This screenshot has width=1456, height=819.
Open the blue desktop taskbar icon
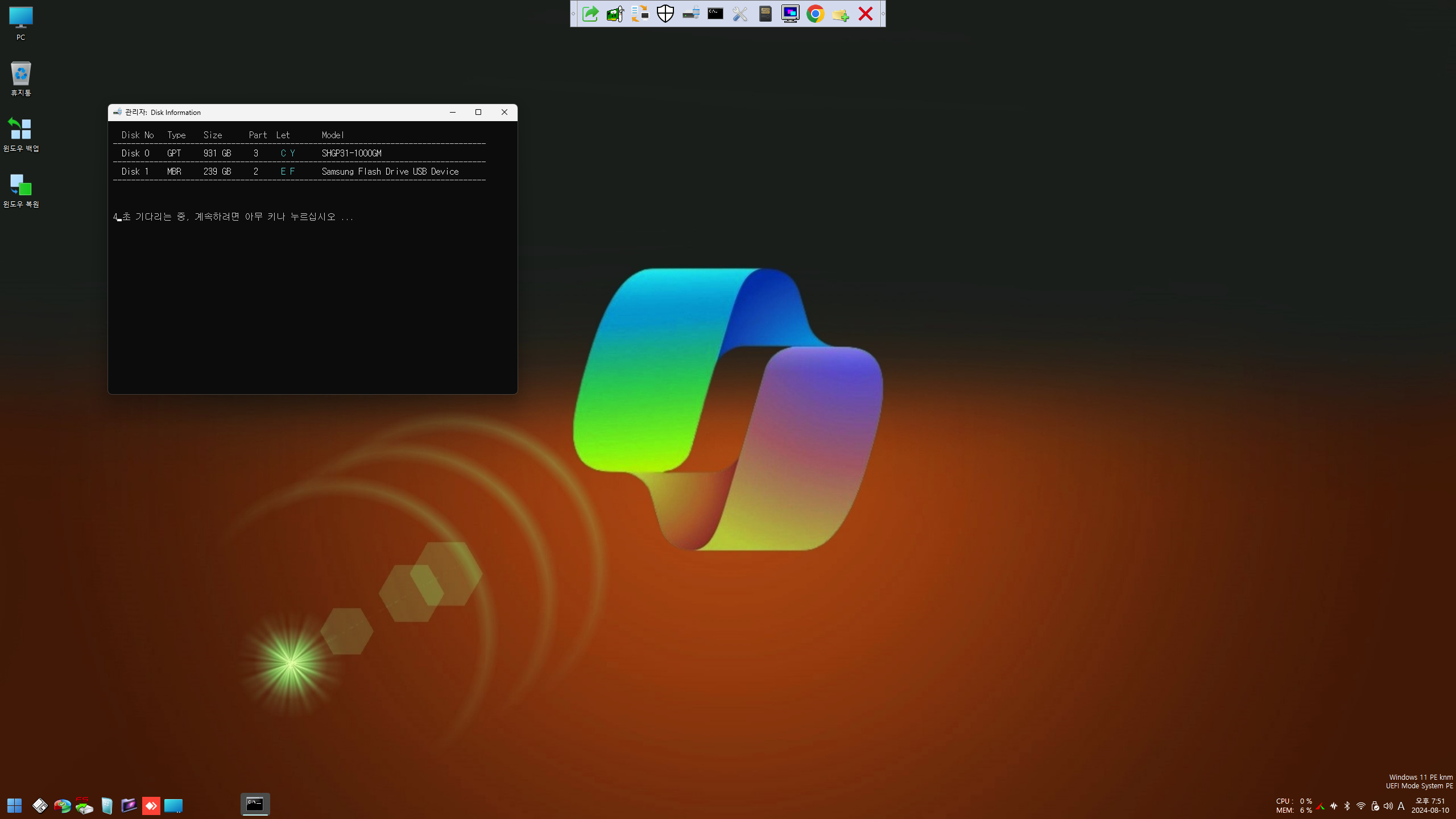(x=173, y=805)
